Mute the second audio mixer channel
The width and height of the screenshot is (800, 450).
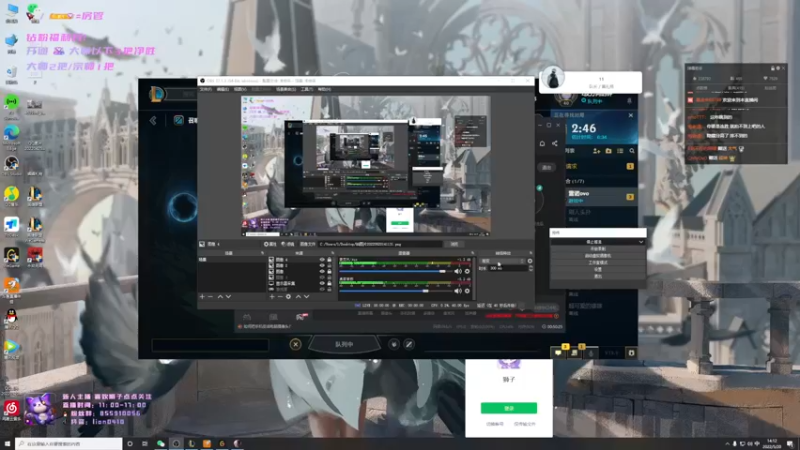coord(458,291)
